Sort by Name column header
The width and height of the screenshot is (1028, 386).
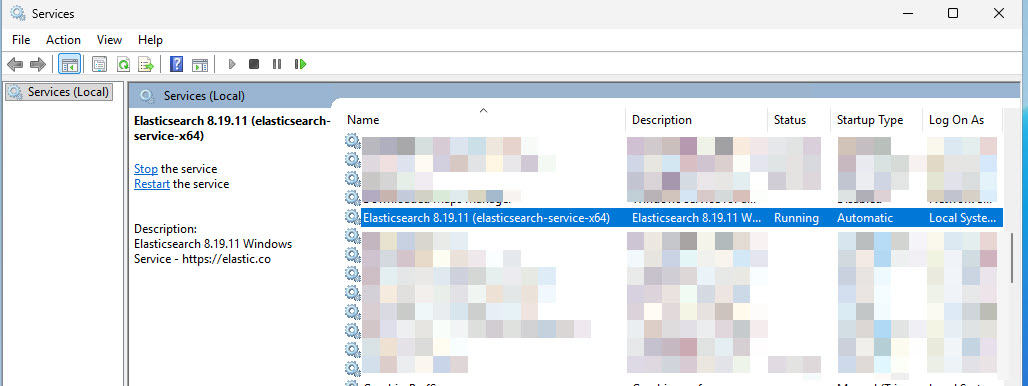pos(484,120)
